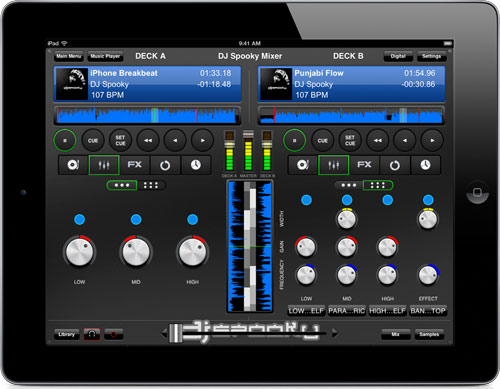
Task: Open LOW...ELF filter type selector
Action: click(x=306, y=311)
